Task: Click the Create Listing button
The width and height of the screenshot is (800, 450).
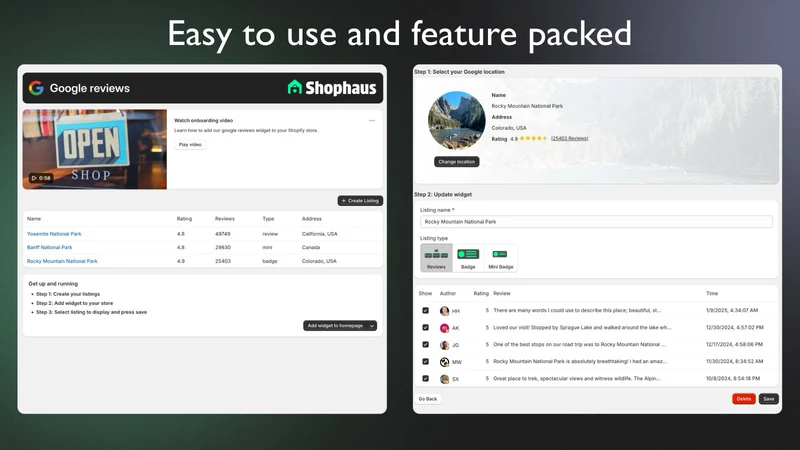Action: pyautogui.click(x=360, y=201)
